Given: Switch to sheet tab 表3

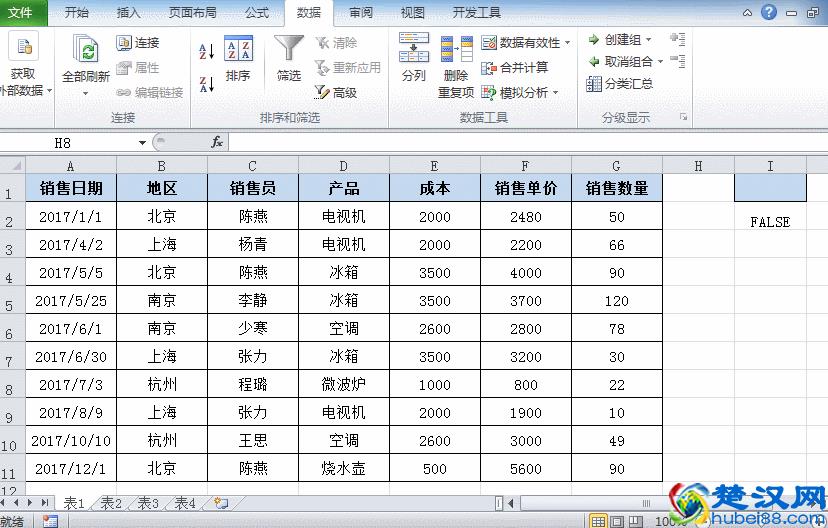Looking at the screenshot, I should tap(148, 503).
